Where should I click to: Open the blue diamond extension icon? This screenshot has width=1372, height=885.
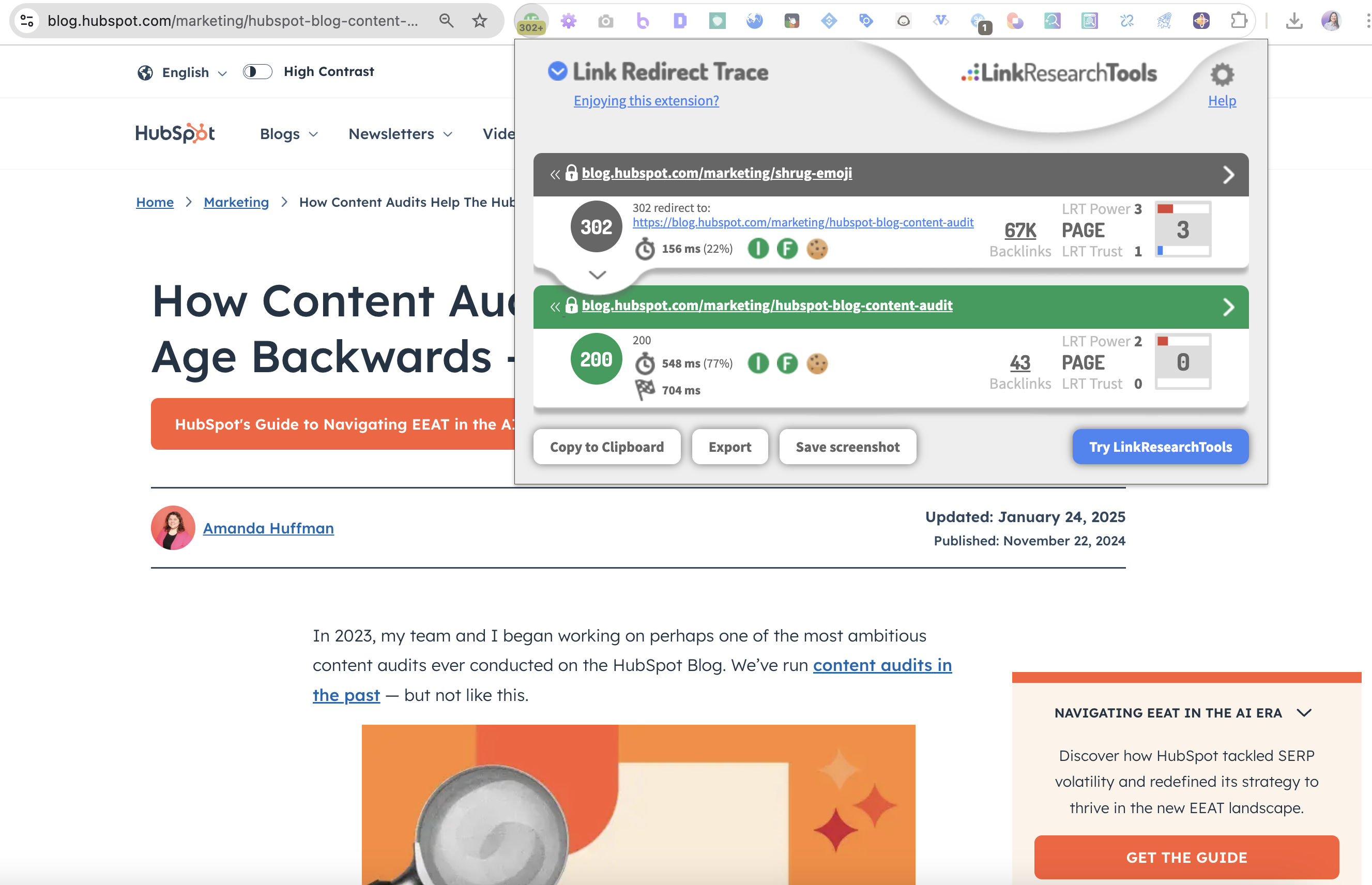click(829, 21)
